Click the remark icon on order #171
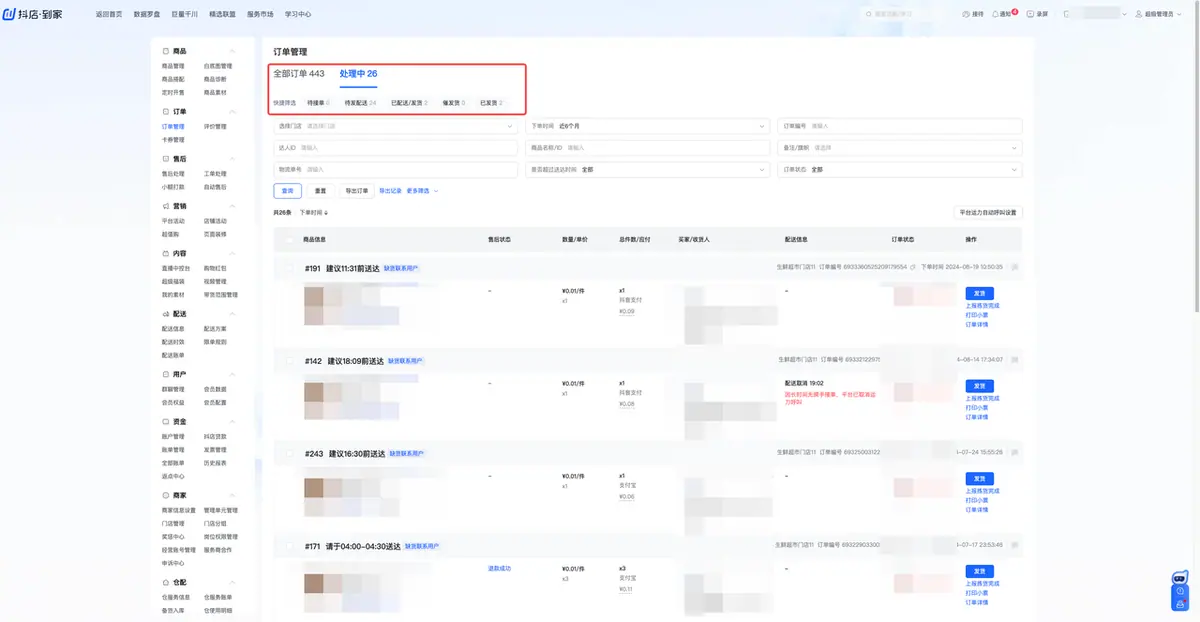The width and height of the screenshot is (1200, 622). pos(1014,546)
